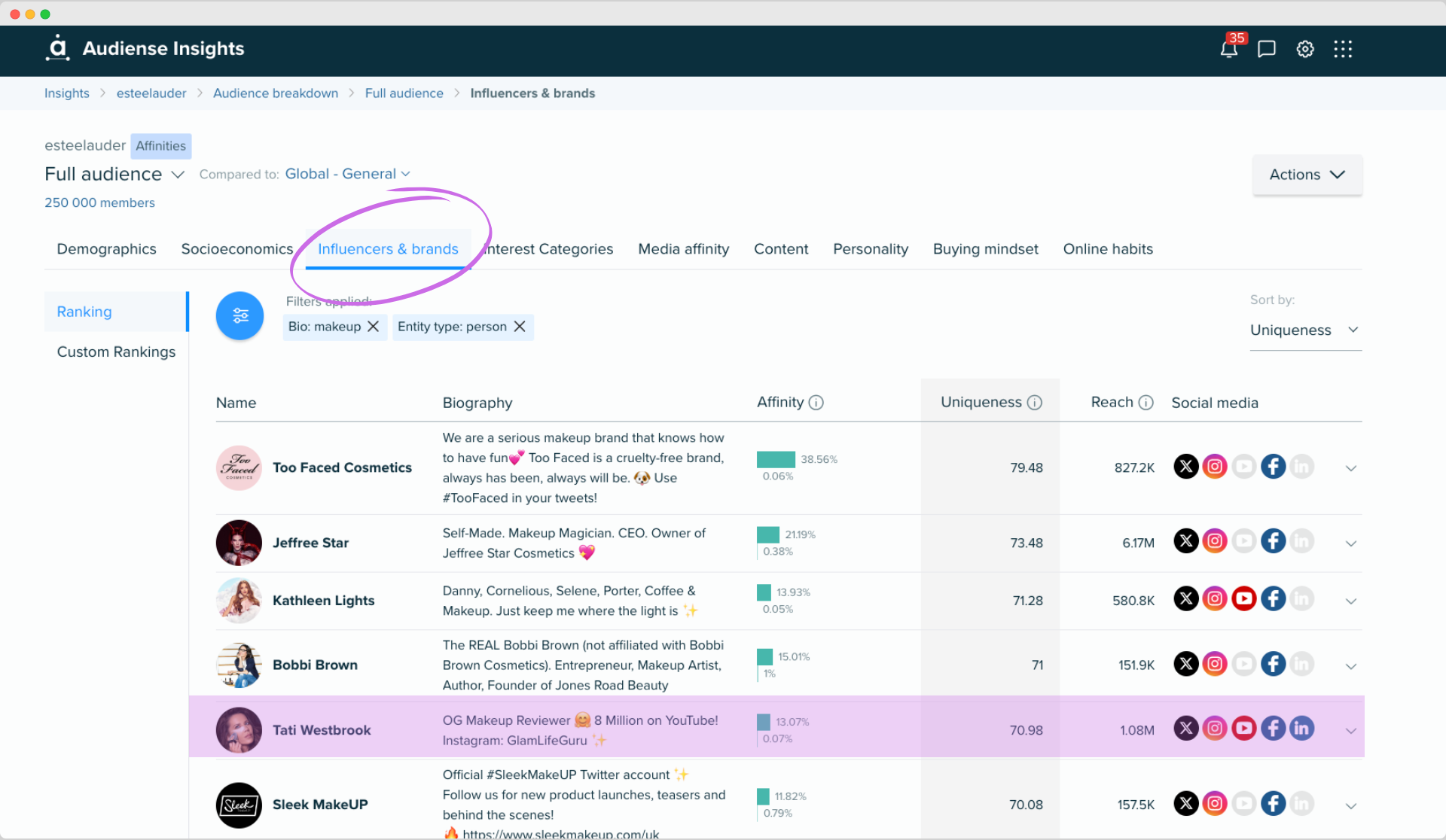Click the esteelauder breadcrumb link
The image size is (1446, 840).
tap(151, 93)
